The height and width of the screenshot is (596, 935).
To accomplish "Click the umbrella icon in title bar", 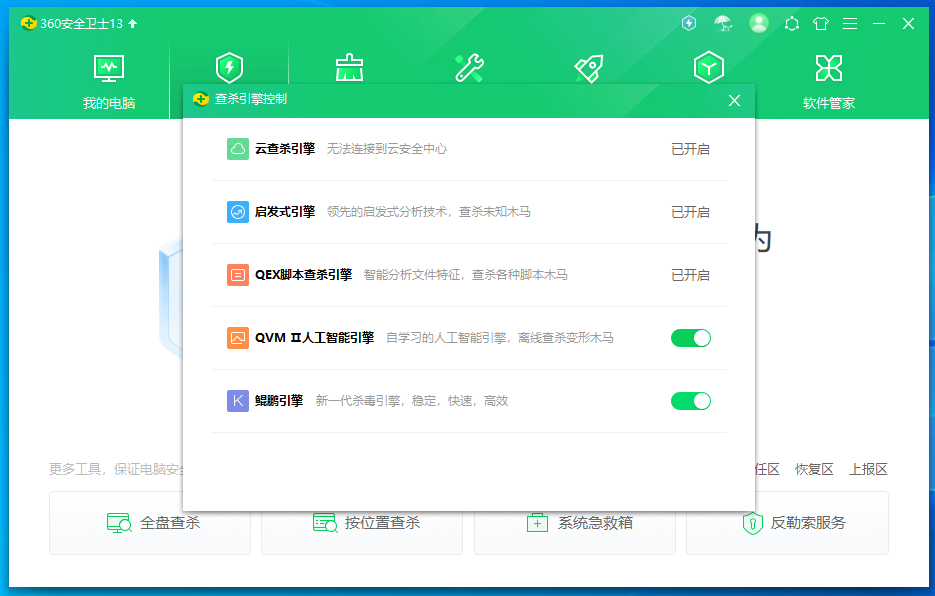I will click(x=723, y=23).
